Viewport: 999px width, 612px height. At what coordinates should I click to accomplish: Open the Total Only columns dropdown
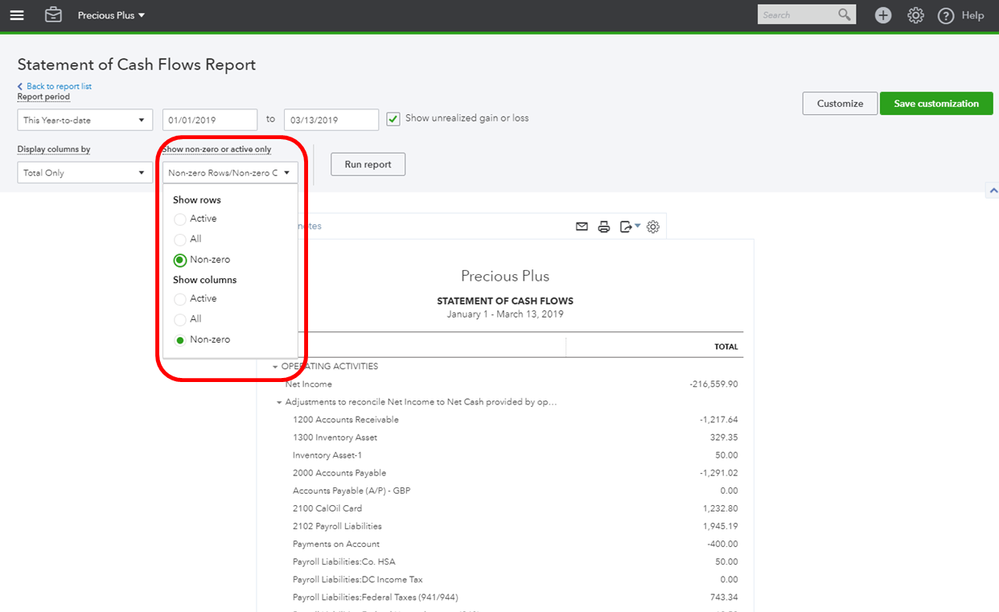(x=85, y=173)
